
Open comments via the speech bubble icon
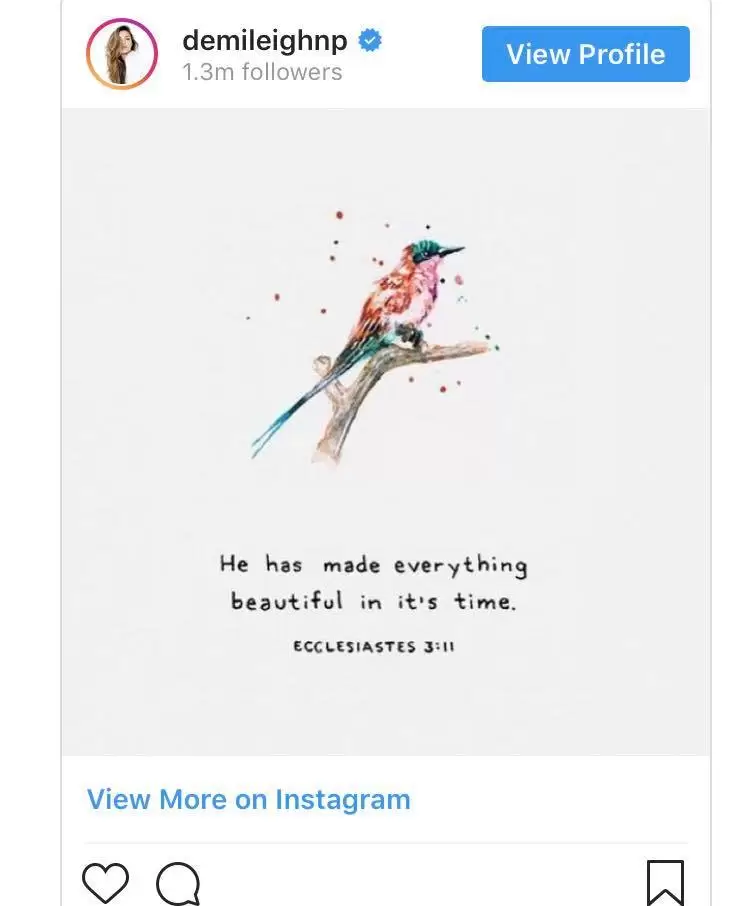click(x=179, y=883)
